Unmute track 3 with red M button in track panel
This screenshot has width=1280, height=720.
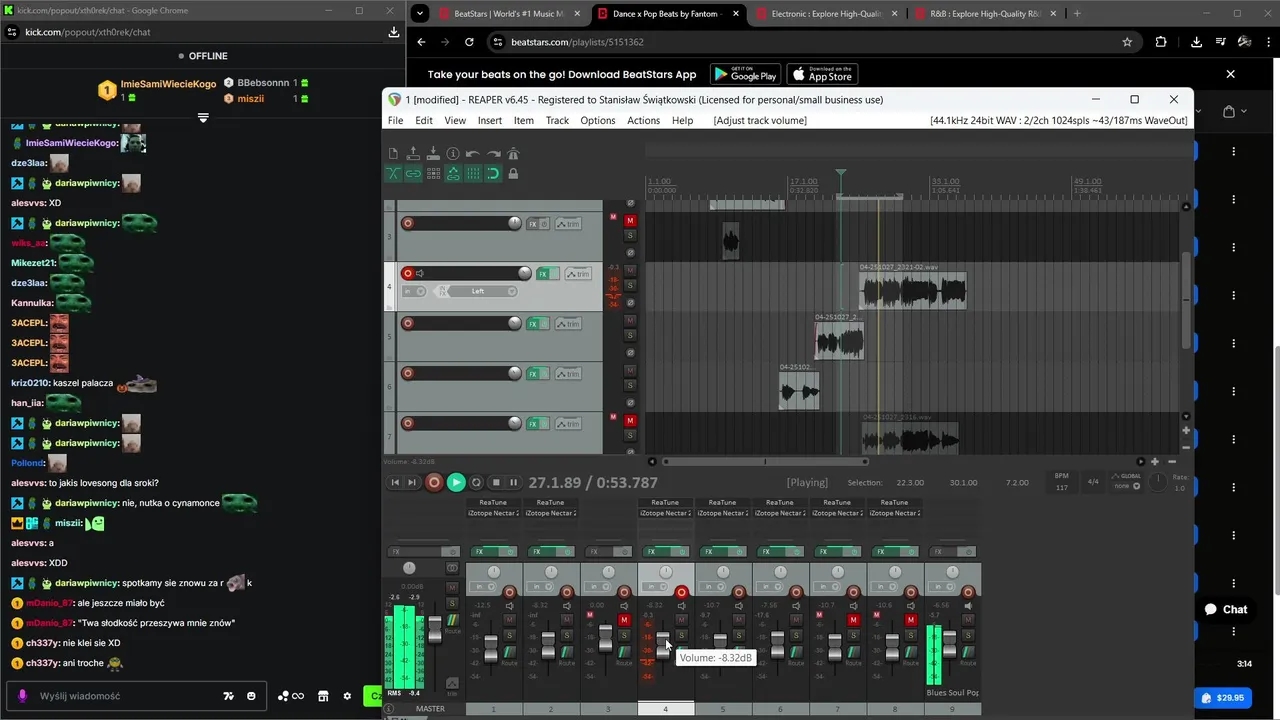630,220
